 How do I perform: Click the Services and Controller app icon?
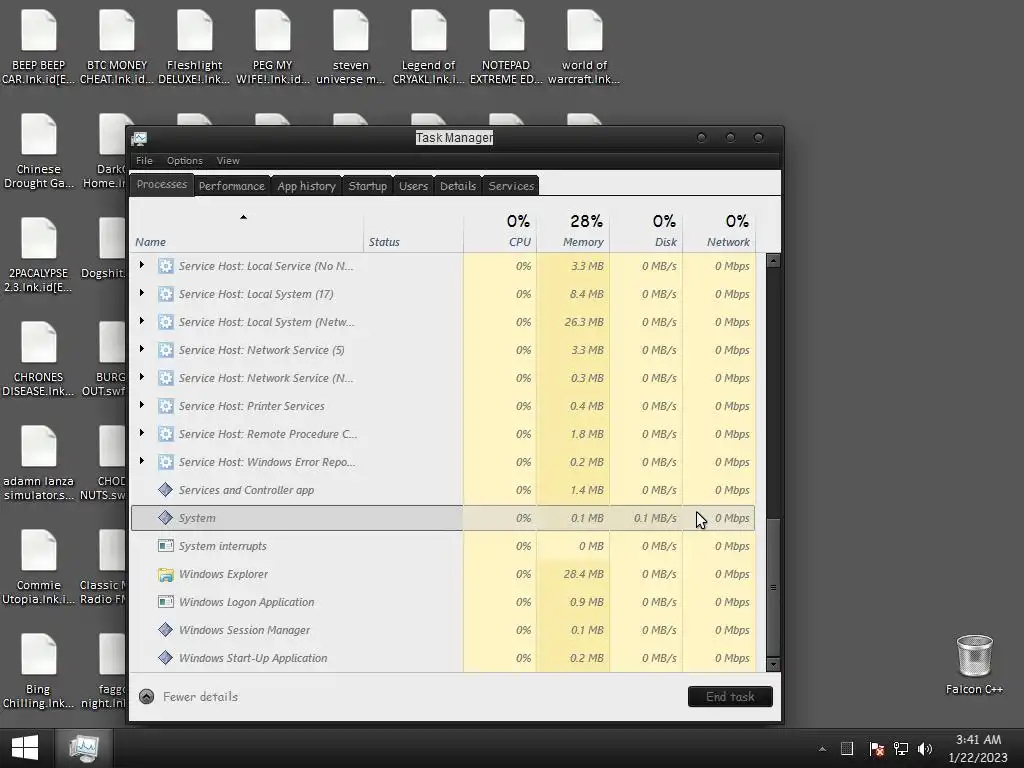tap(166, 490)
